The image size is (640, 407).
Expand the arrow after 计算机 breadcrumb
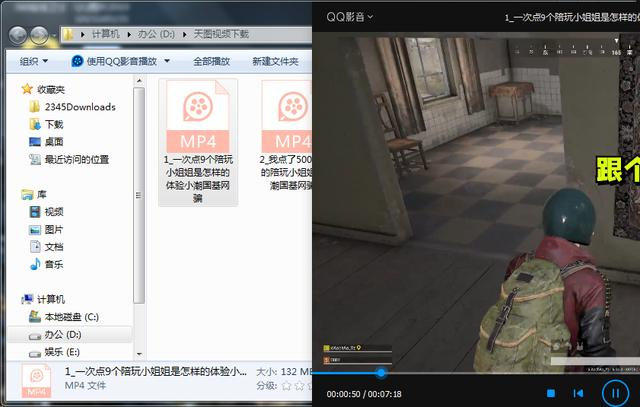pyautogui.click(x=129, y=34)
